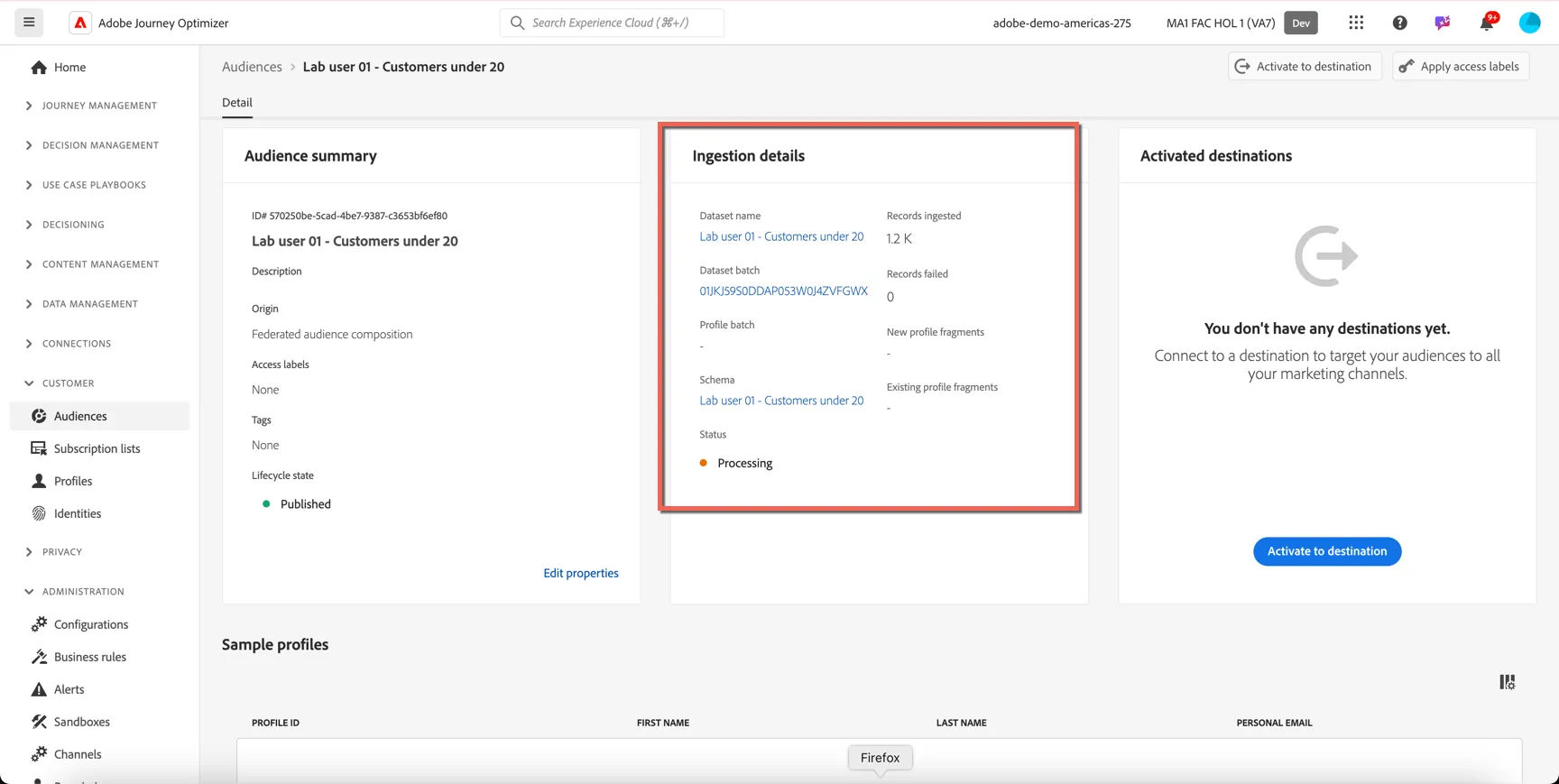
Task: Click the Search Experience Cloud field
Action: pyautogui.click(x=612, y=23)
